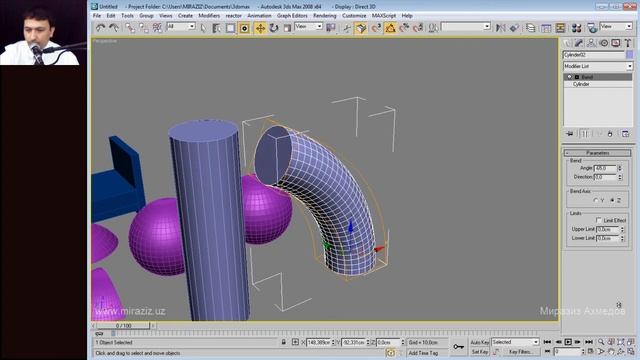Open the Named Selection Sets dropdown
This screenshot has width=640, height=360.
[x=466, y=27]
